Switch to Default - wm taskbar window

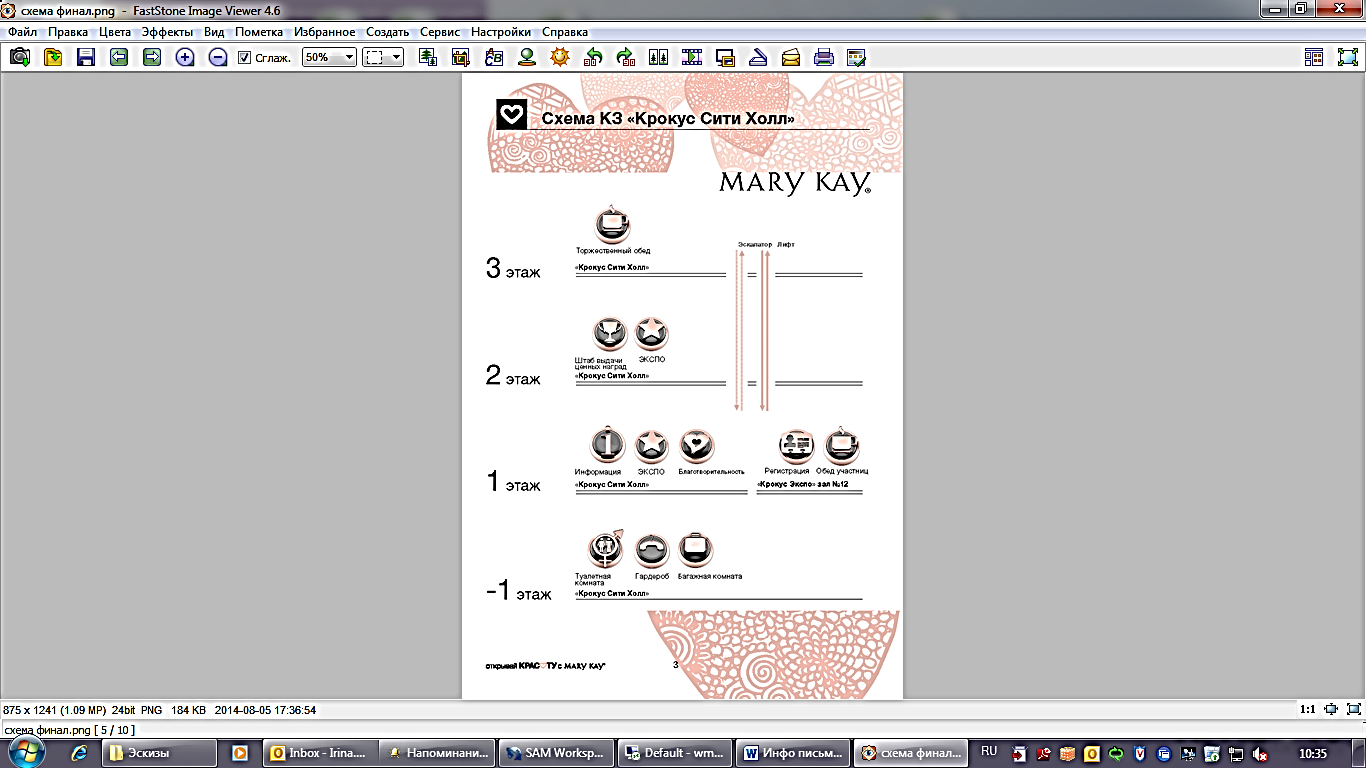[674, 753]
